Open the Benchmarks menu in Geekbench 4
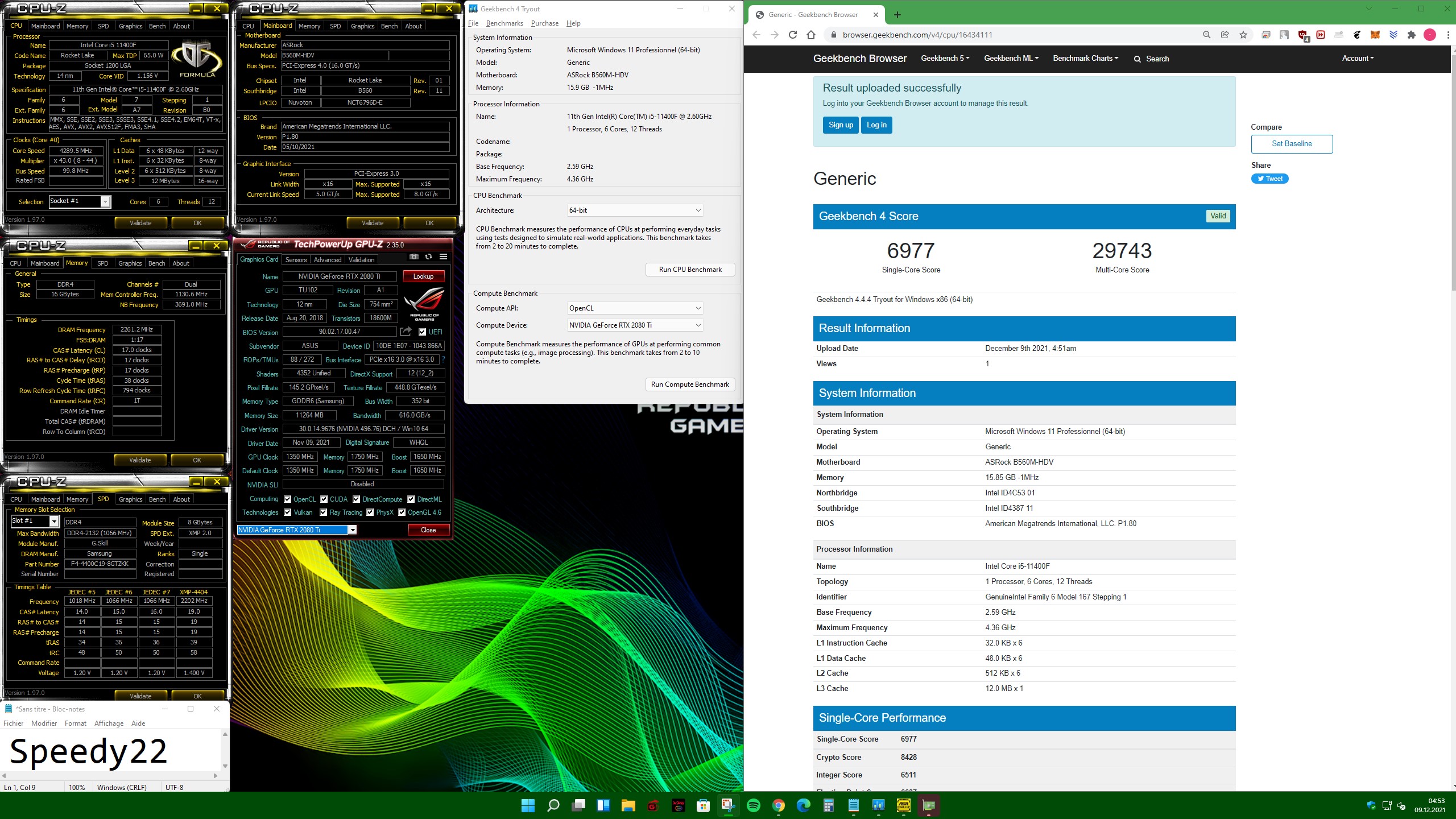 tap(504, 23)
